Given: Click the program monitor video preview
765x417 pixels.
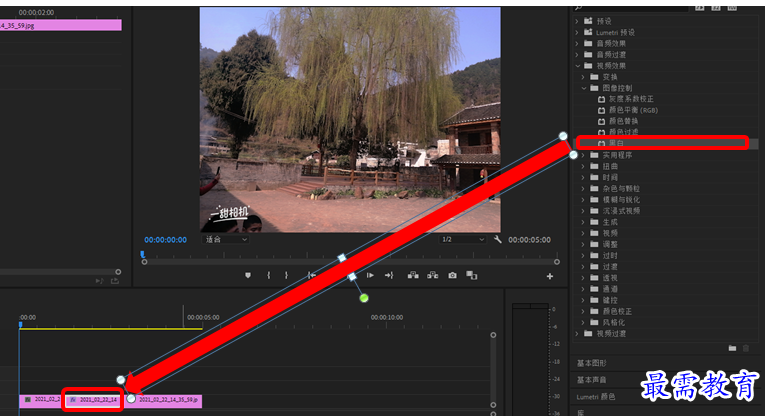Looking at the screenshot, I should [350, 119].
